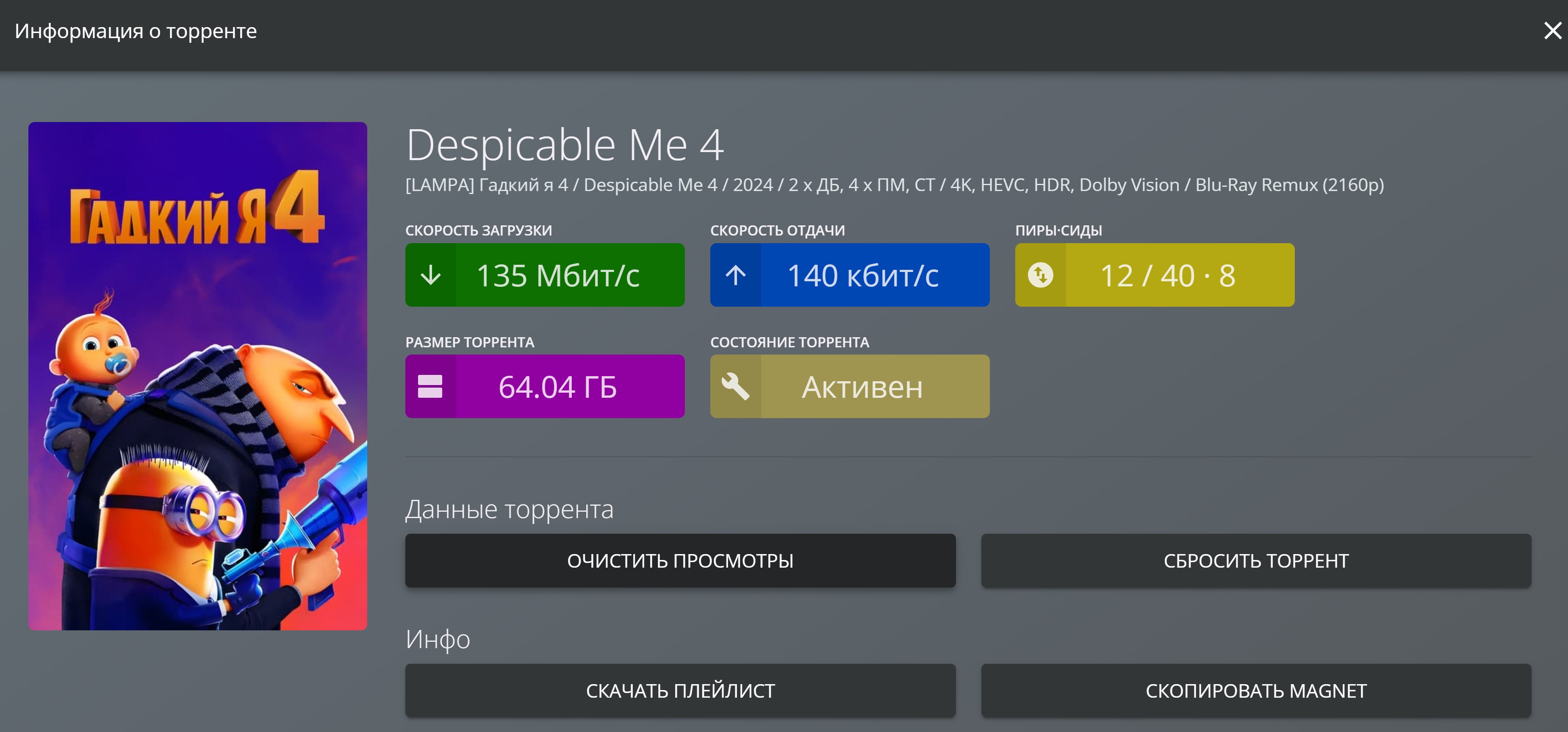Click the Гадкий я 4 poster thumbnail

tap(198, 376)
